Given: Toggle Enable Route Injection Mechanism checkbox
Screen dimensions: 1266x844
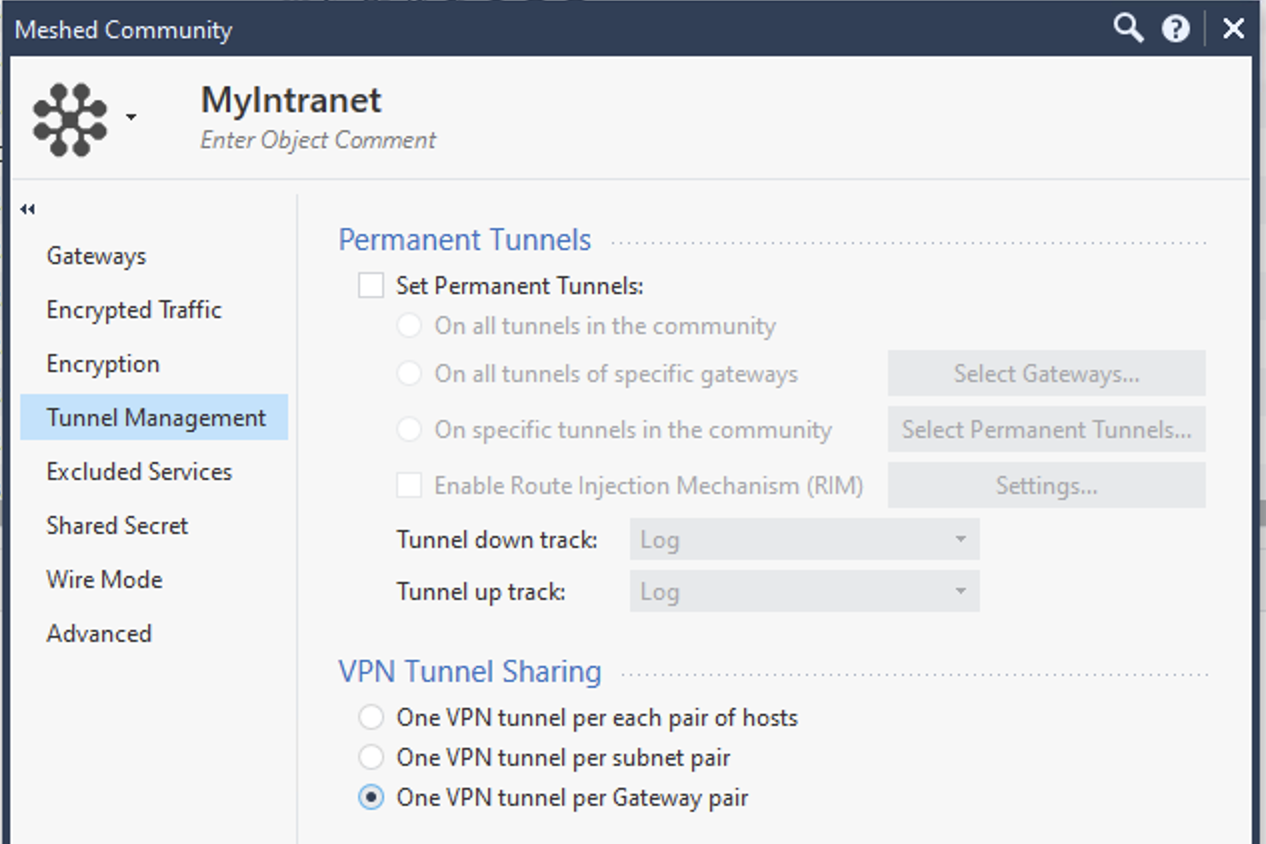Looking at the screenshot, I should (x=409, y=486).
